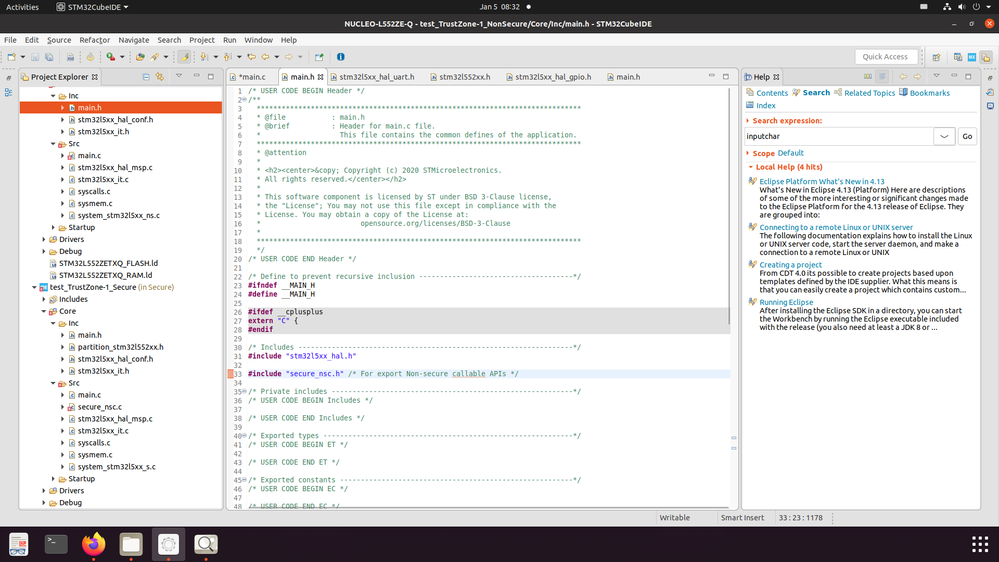Screen dimensions: 999x562
Task: Open Project Explorer View Menu triangle
Action: 179,76
